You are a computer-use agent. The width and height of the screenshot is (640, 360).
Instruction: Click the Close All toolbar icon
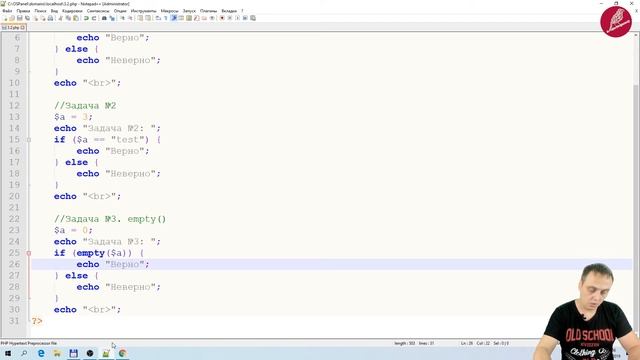(x=43, y=18)
